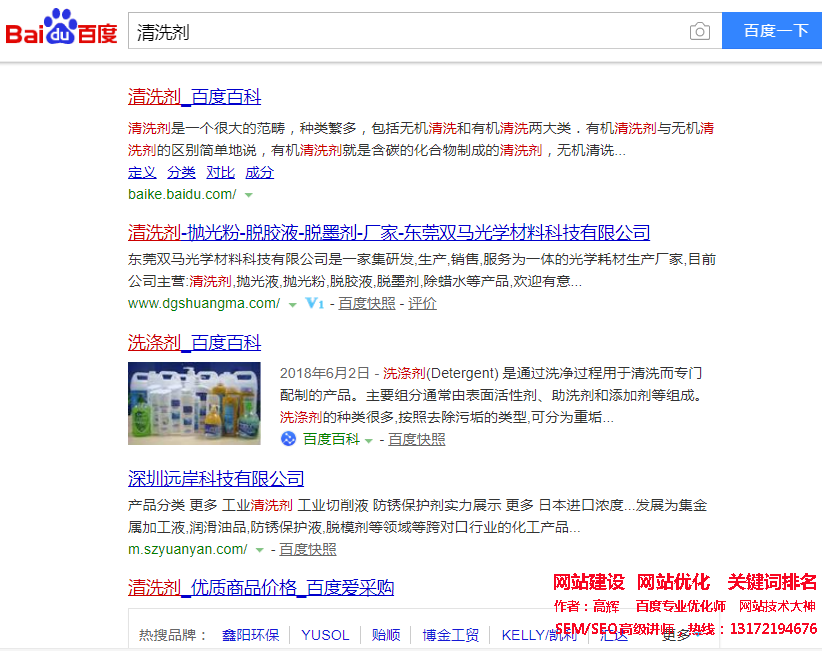This screenshot has height=651, width=822.
Task: Select the 成分 sub-link
Action: (259, 172)
